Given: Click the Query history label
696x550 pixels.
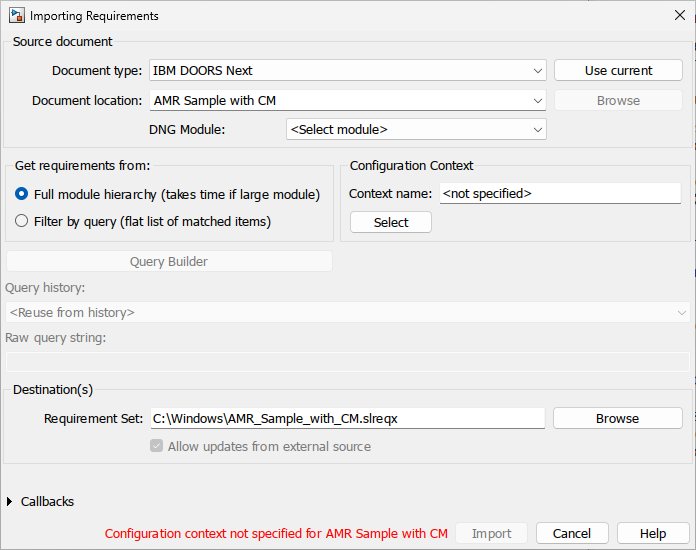Looking at the screenshot, I should [45, 288].
